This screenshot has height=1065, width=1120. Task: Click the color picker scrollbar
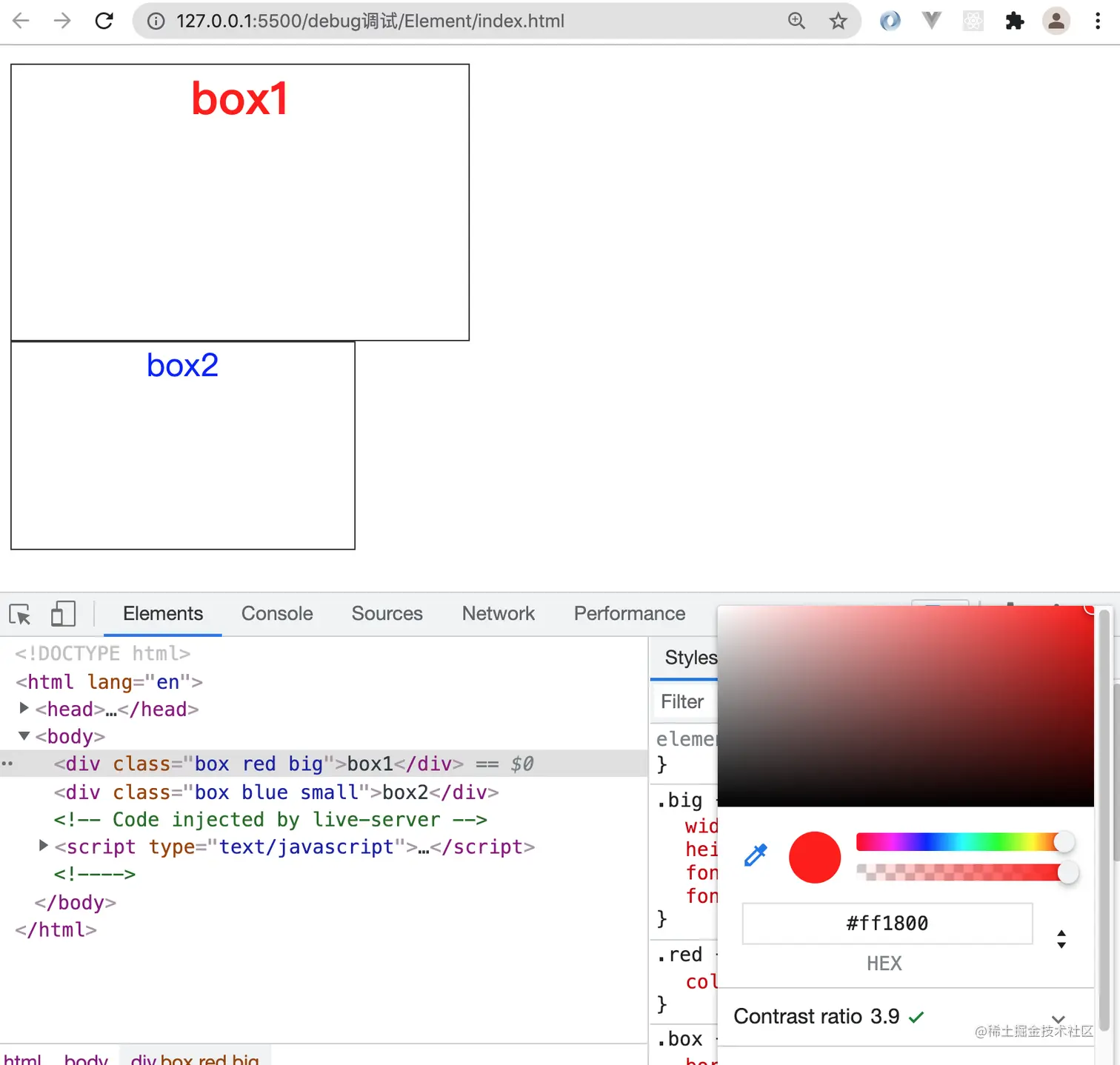(x=1104, y=820)
